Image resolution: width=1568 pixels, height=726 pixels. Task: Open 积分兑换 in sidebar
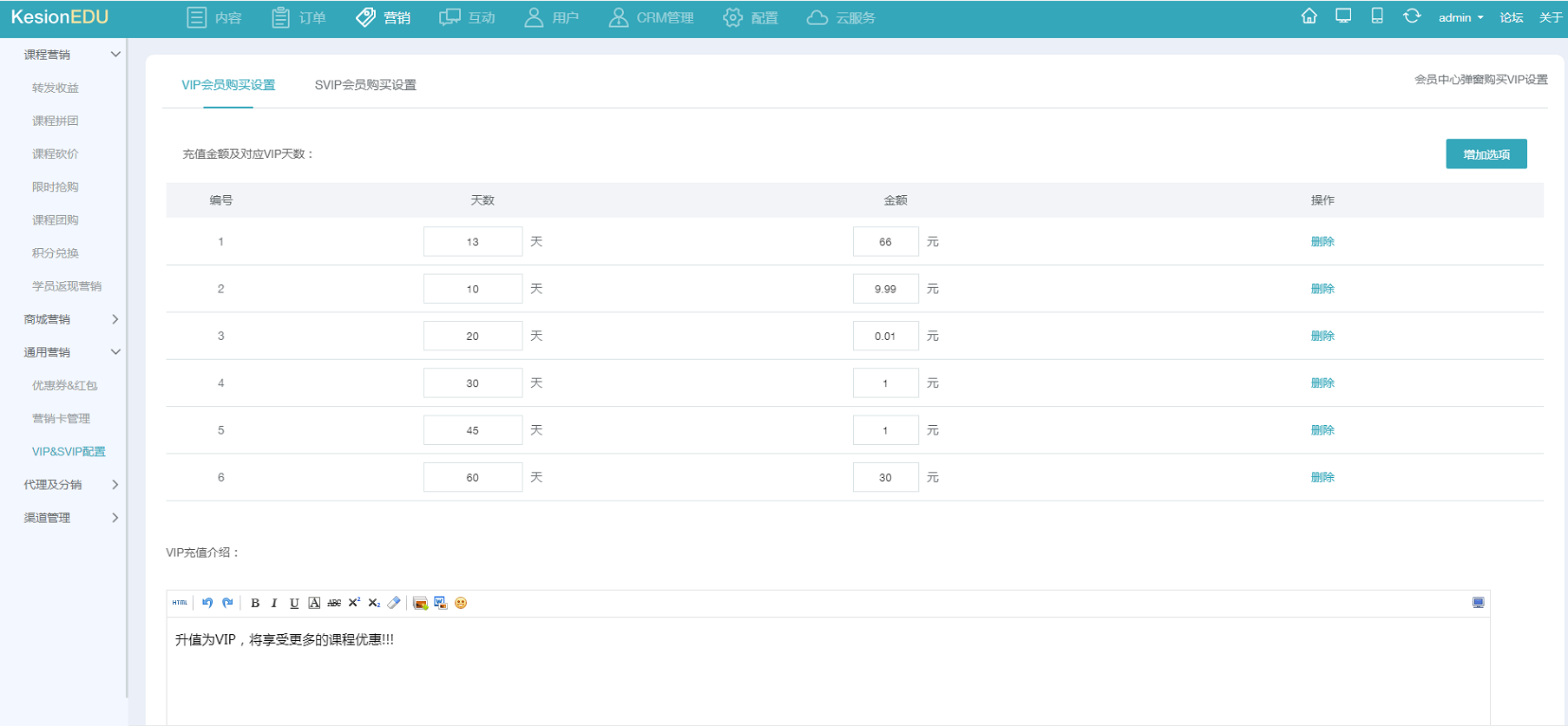[x=56, y=253]
